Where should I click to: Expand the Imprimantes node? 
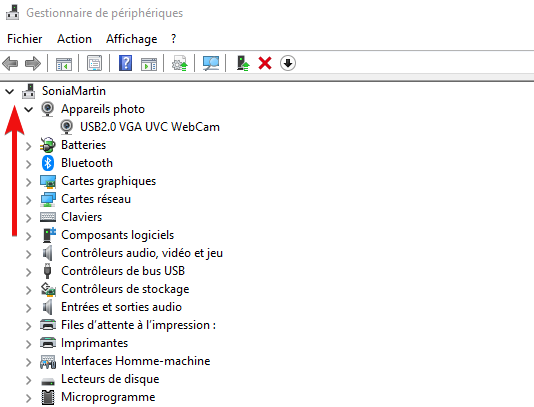click(29, 344)
